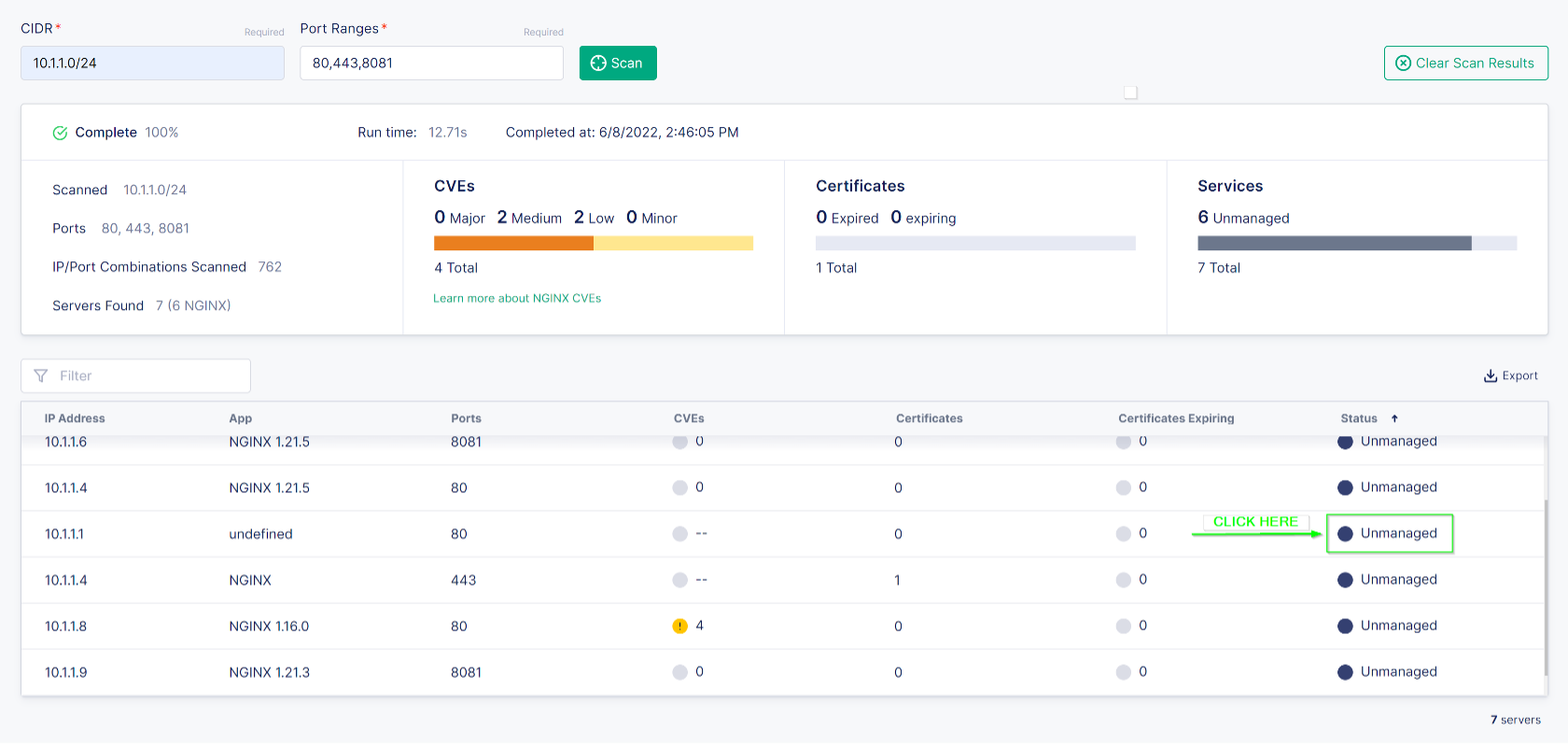This screenshot has height=747, width=1568.
Task: Click the expiring indicator in the 10.1.1.9 row
Action: tap(1124, 672)
